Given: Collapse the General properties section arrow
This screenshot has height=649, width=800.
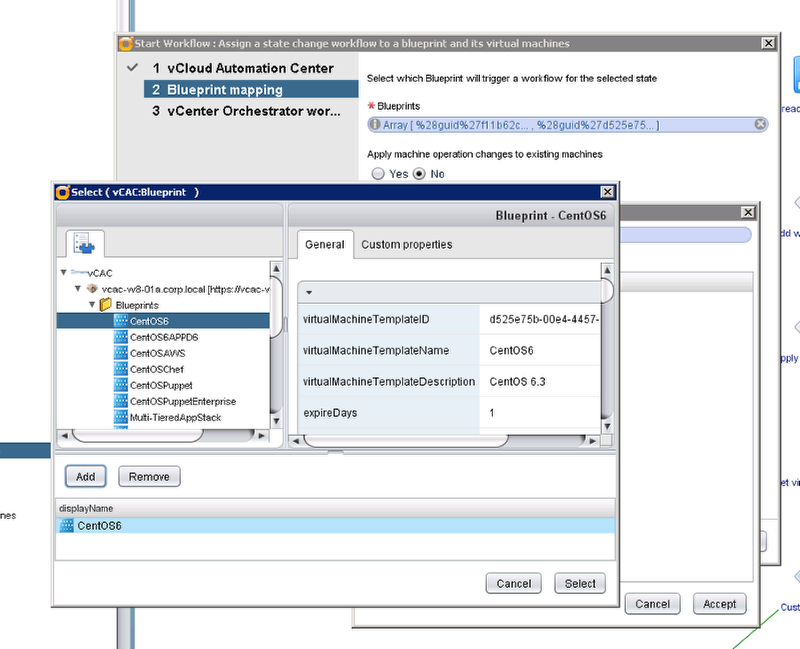Looking at the screenshot, I should click(x=309, y=292).
